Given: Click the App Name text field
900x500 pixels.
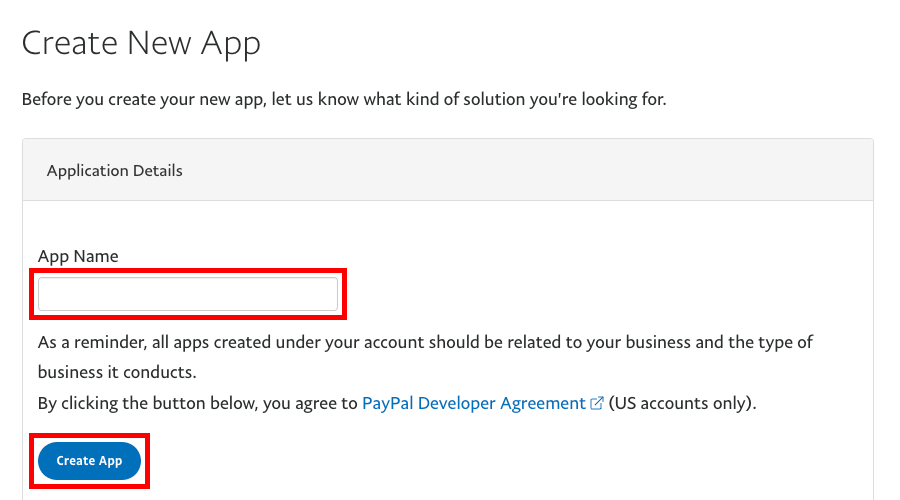Looking at the screenshot, I should tap(188, 294).
